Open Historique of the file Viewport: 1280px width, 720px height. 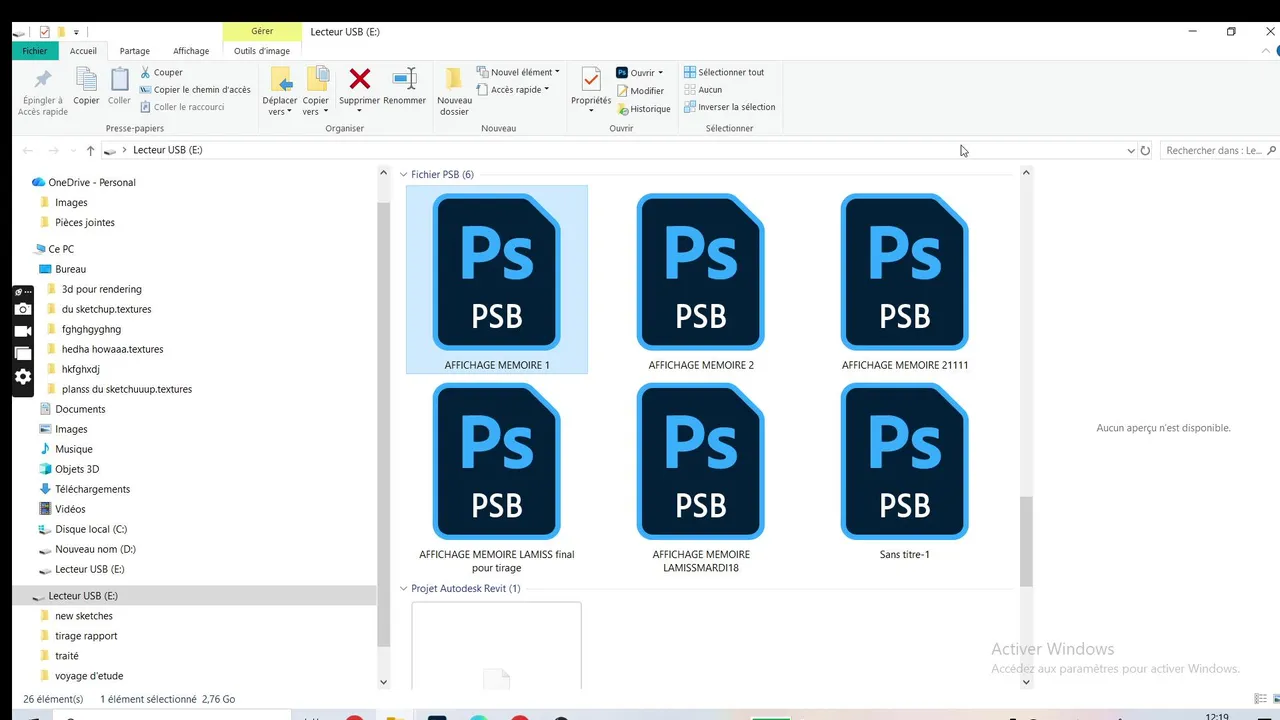[x=643, y=109]
